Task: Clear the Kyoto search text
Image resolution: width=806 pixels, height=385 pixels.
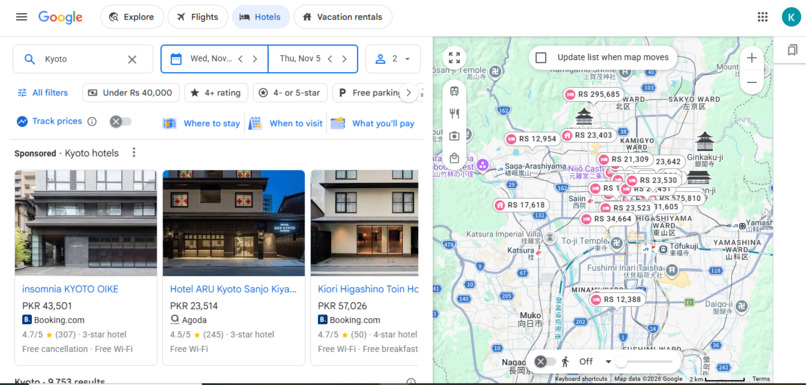Action: [x=132, y=59]
